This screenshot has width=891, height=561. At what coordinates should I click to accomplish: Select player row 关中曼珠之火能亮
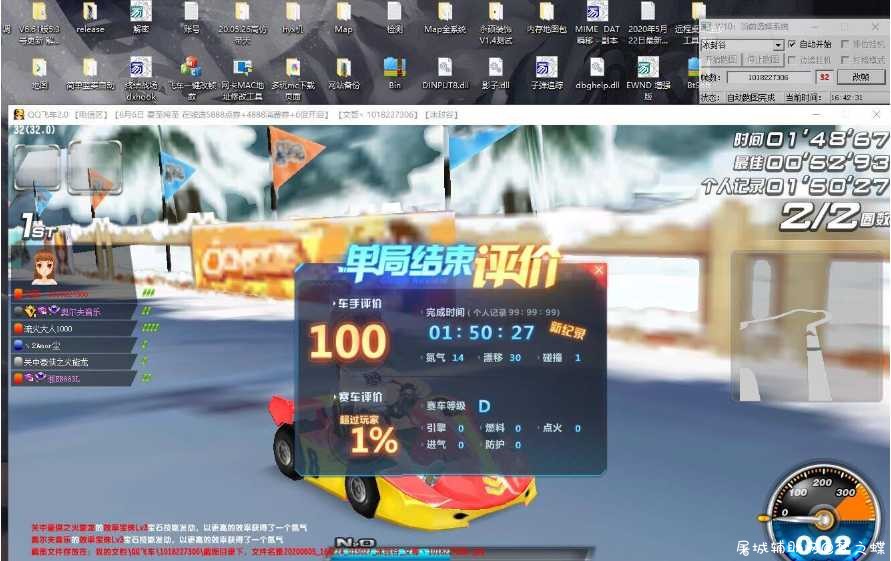(74, 361)
